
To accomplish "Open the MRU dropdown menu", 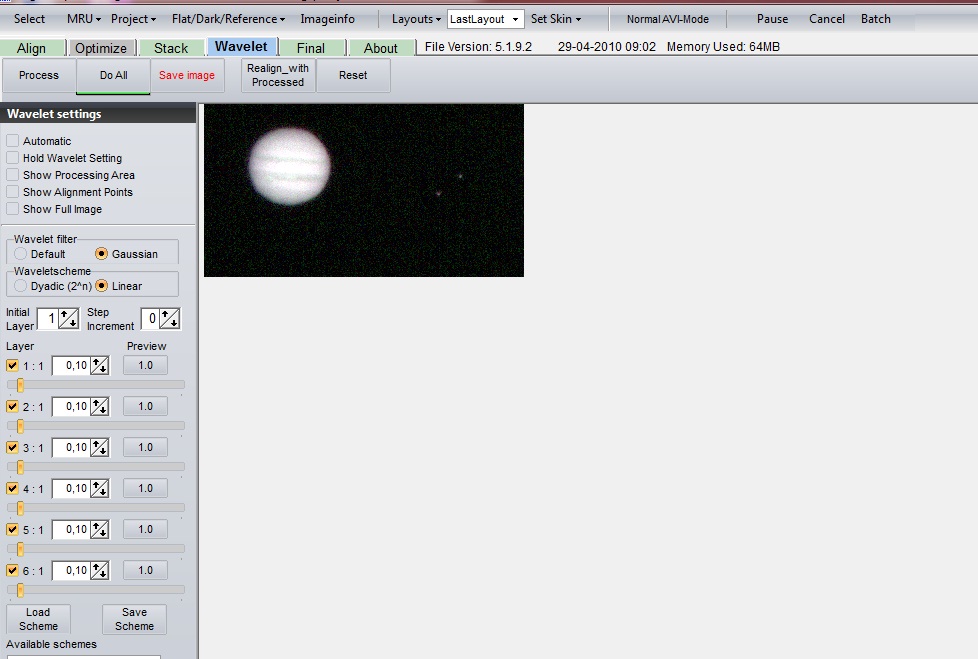I will [x=84, y=19].
